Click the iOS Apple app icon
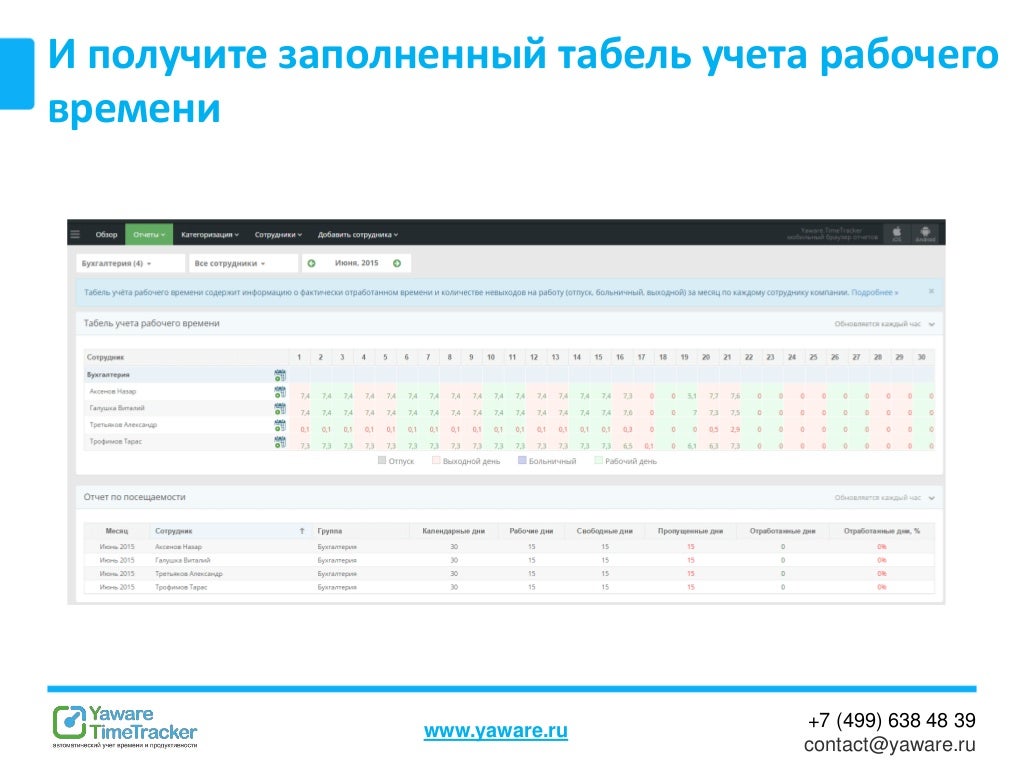 [x=897, y=234]
